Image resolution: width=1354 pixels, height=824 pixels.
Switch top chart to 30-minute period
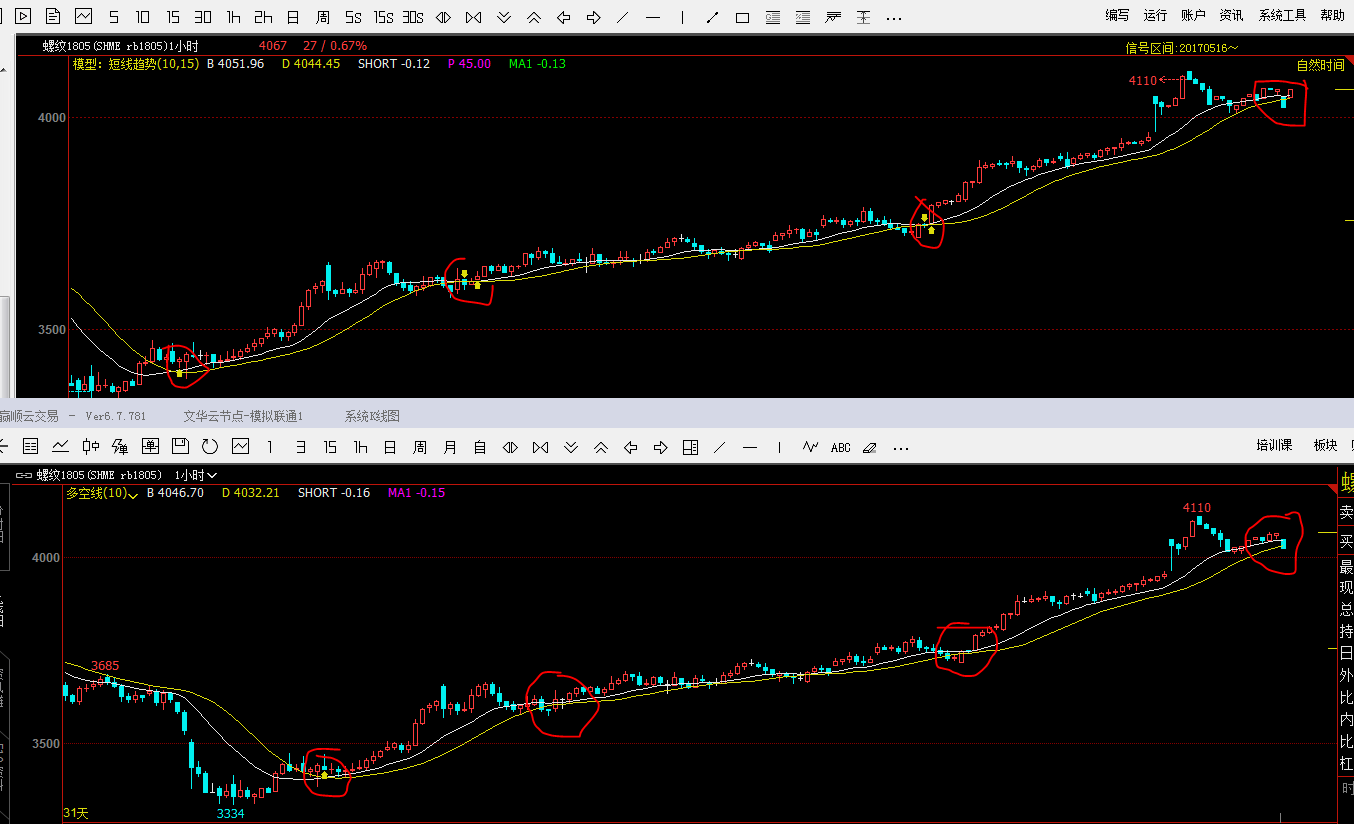[203, 17]
